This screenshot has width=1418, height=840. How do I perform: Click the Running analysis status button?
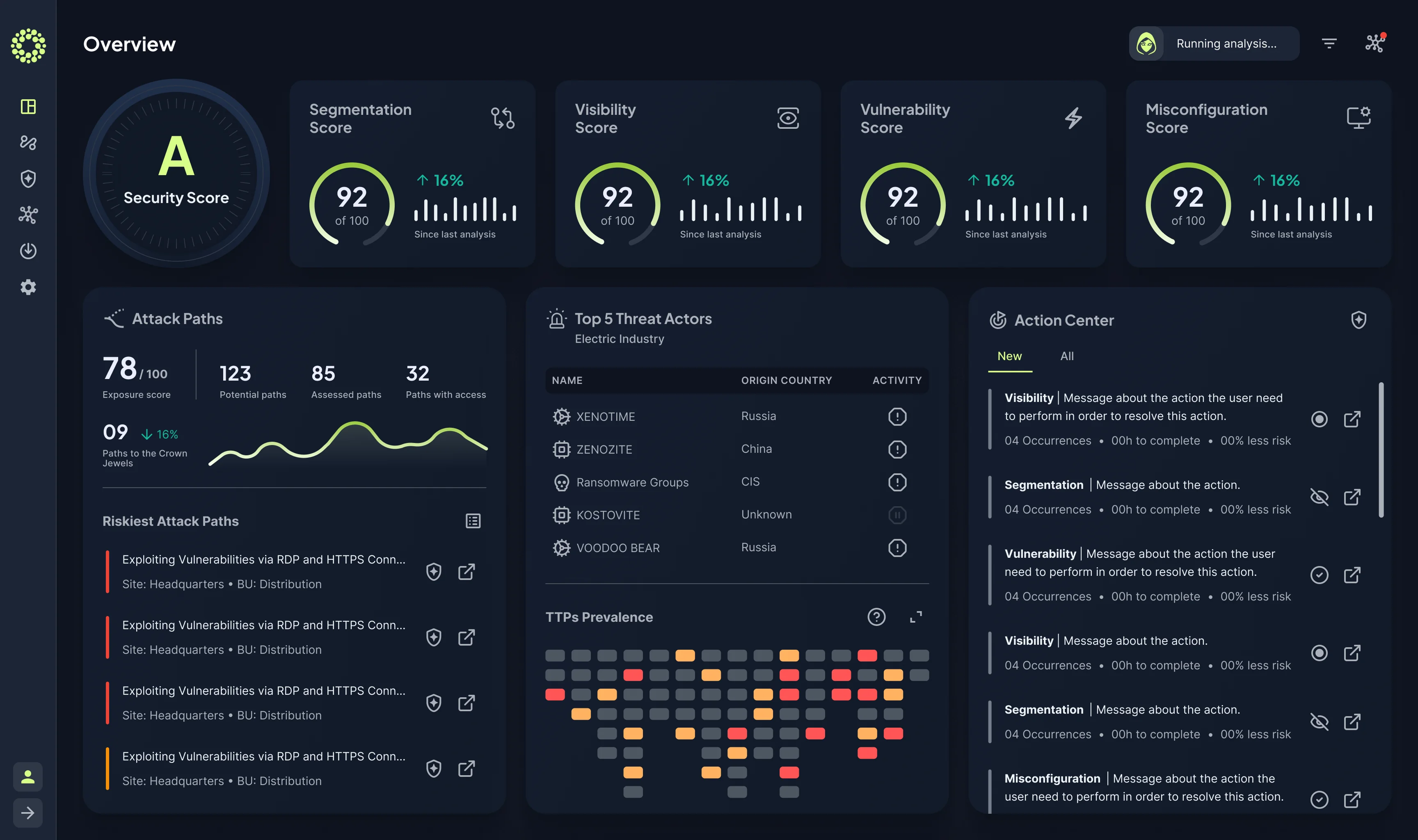click(1214, 43)
